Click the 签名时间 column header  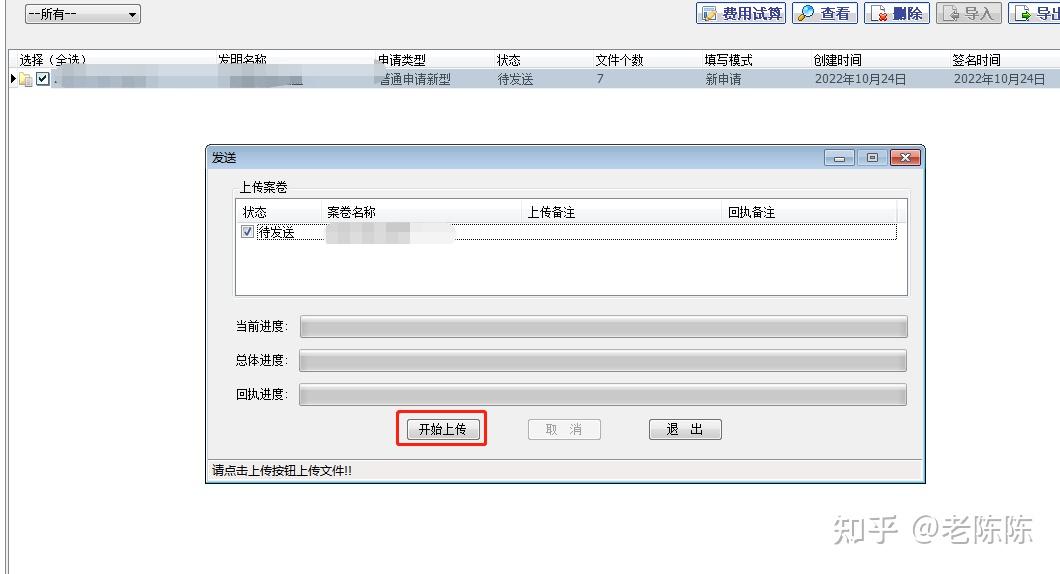click(976, 60)
